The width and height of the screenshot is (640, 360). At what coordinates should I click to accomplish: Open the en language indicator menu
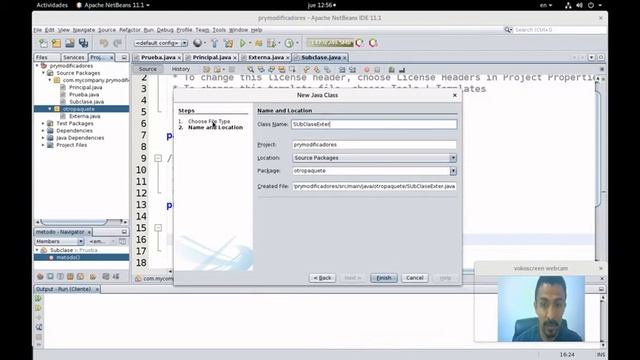coord(546,5)
